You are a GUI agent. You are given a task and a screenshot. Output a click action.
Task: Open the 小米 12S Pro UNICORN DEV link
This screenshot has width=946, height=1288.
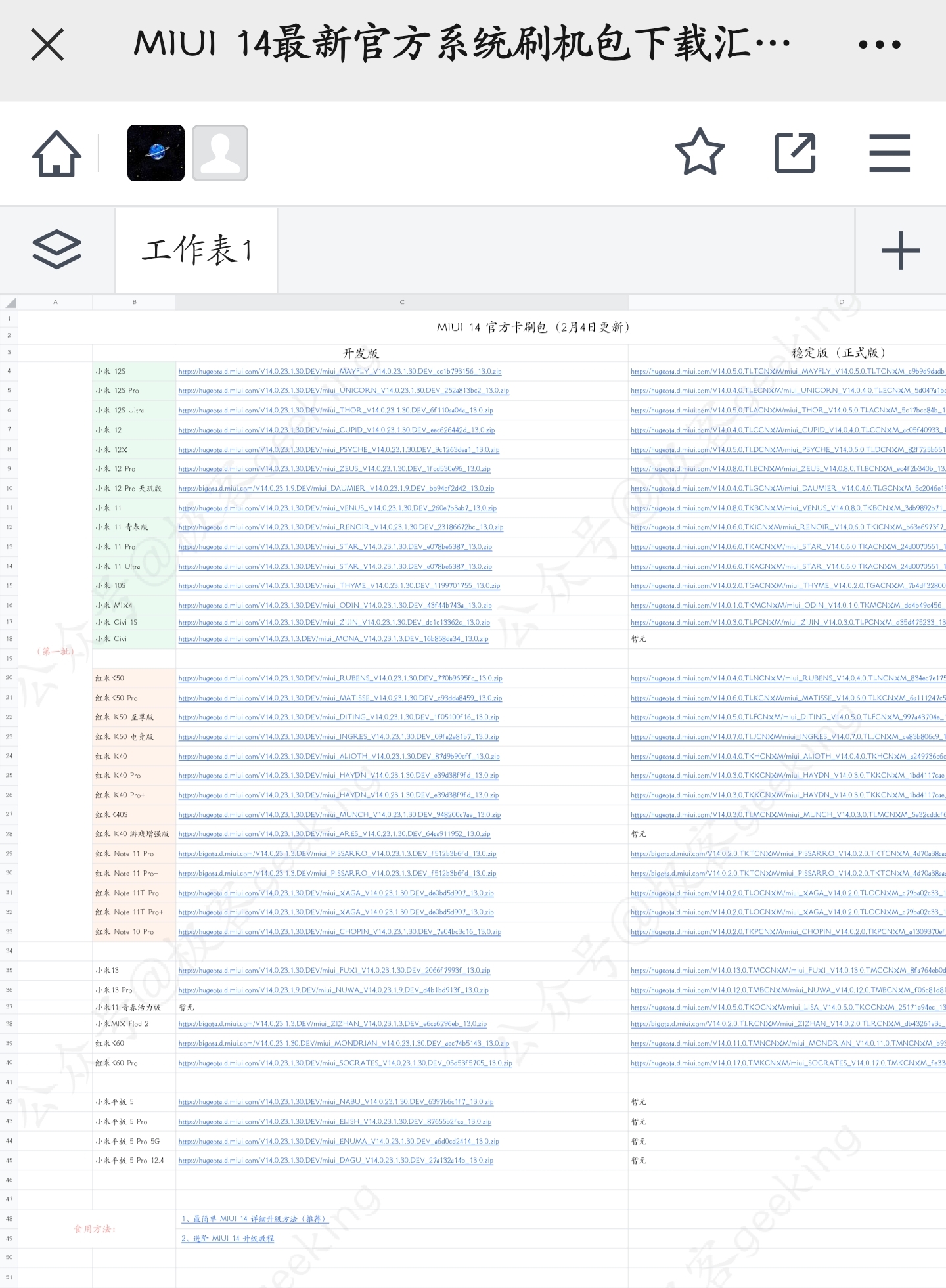coord(344,391)
